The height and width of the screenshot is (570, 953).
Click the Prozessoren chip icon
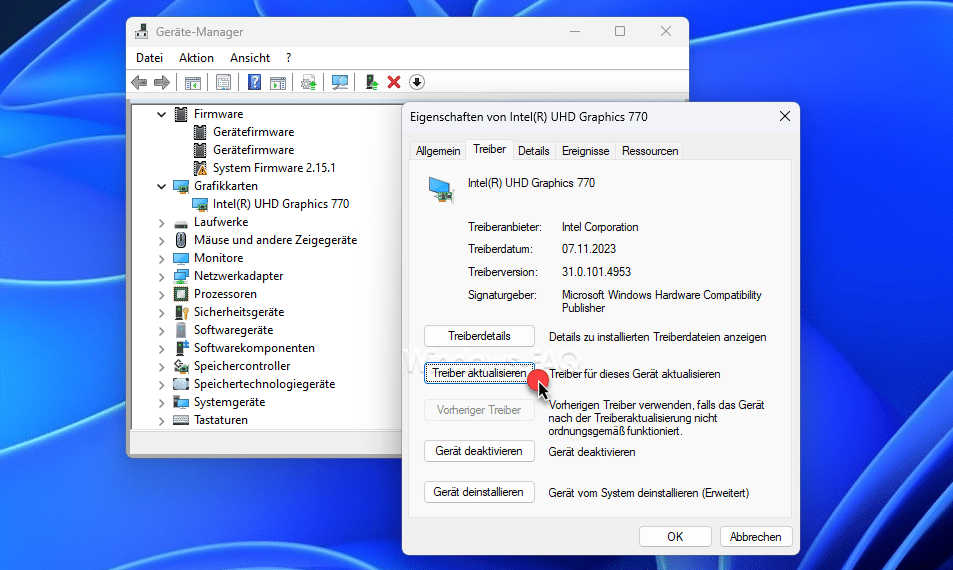[x=181, y=294]
